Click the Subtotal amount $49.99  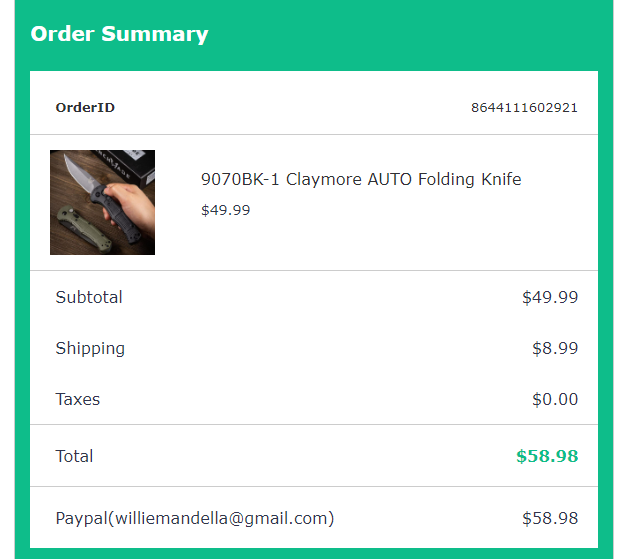point(549,297)
